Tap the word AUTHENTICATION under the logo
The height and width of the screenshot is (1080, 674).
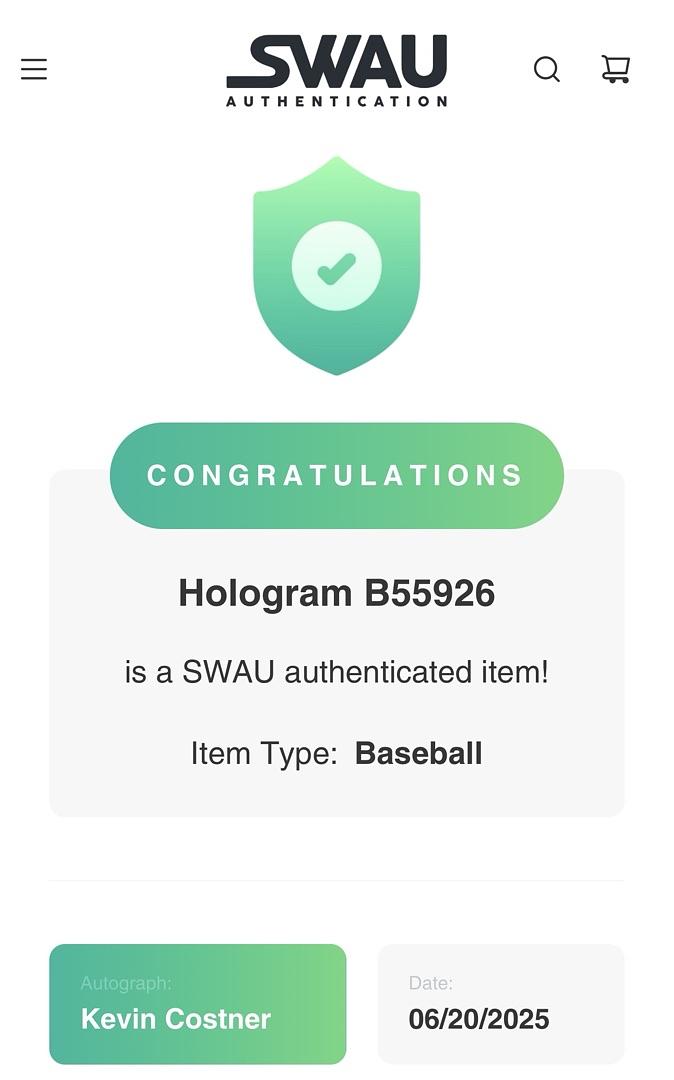(336, 101)
